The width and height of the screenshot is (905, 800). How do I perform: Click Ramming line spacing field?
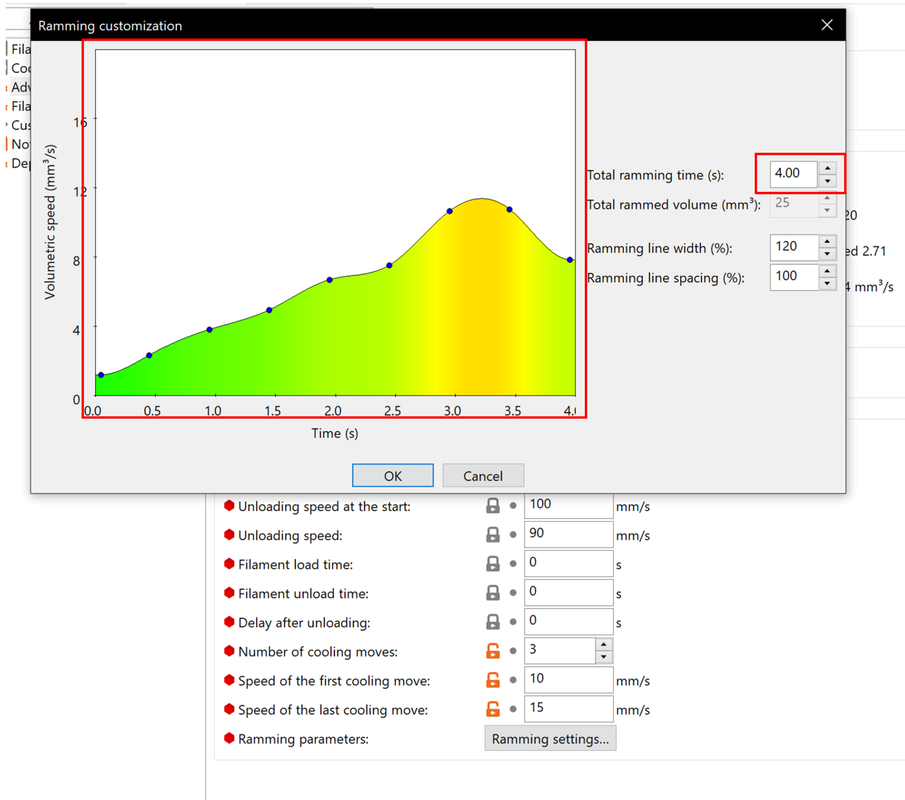[x=794, y=276]
